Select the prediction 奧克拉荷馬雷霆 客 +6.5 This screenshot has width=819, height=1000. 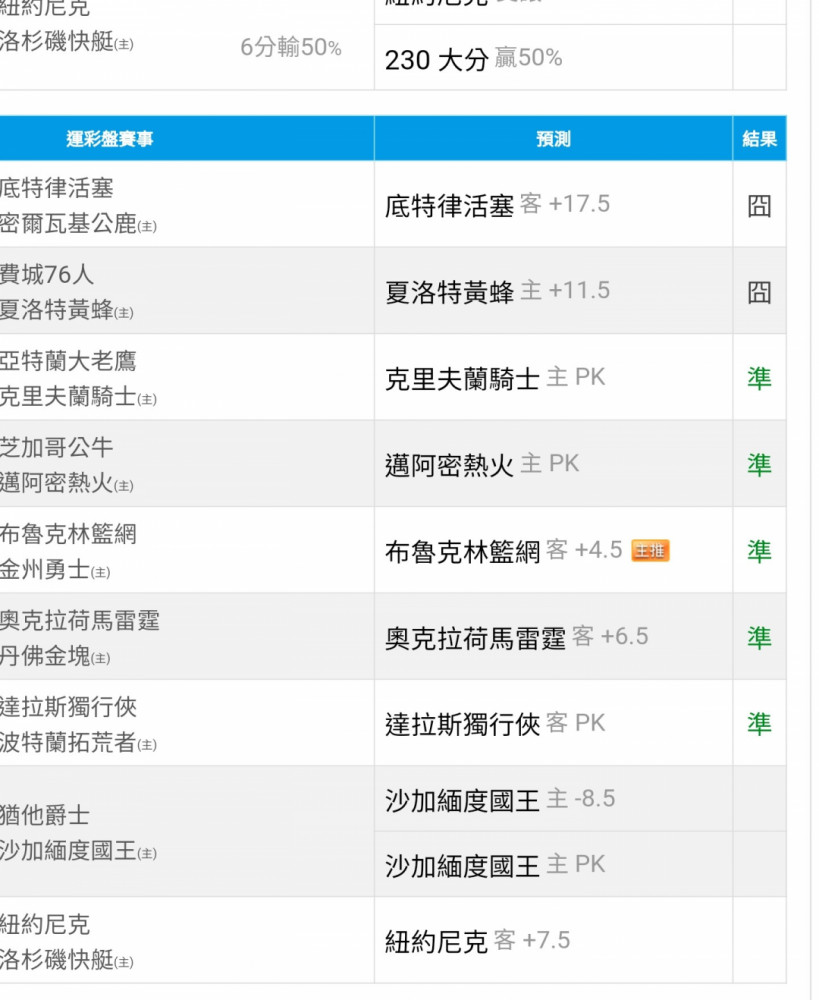[x=517, y=637]
